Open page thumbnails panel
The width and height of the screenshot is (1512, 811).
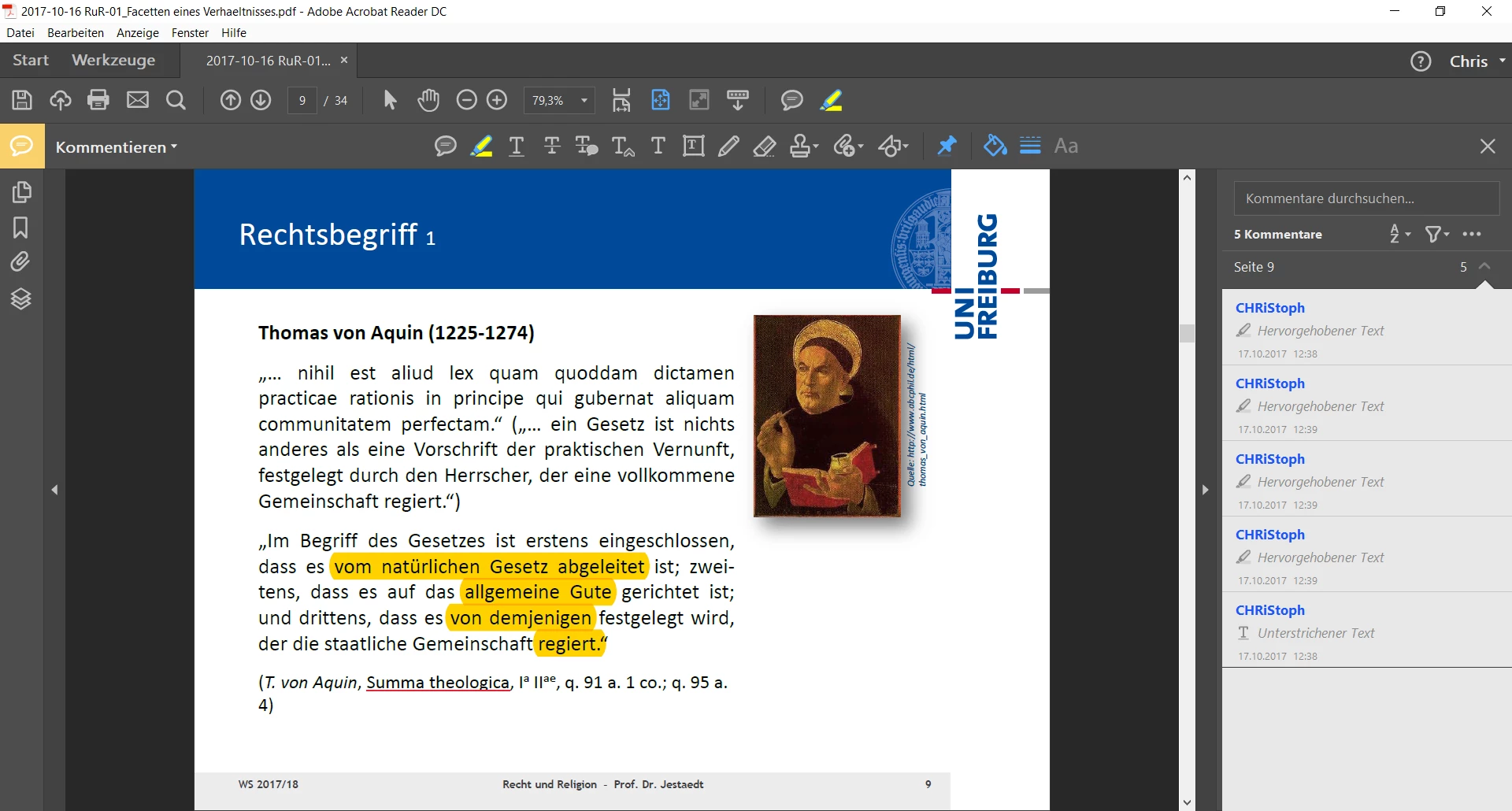click(21, 192)
